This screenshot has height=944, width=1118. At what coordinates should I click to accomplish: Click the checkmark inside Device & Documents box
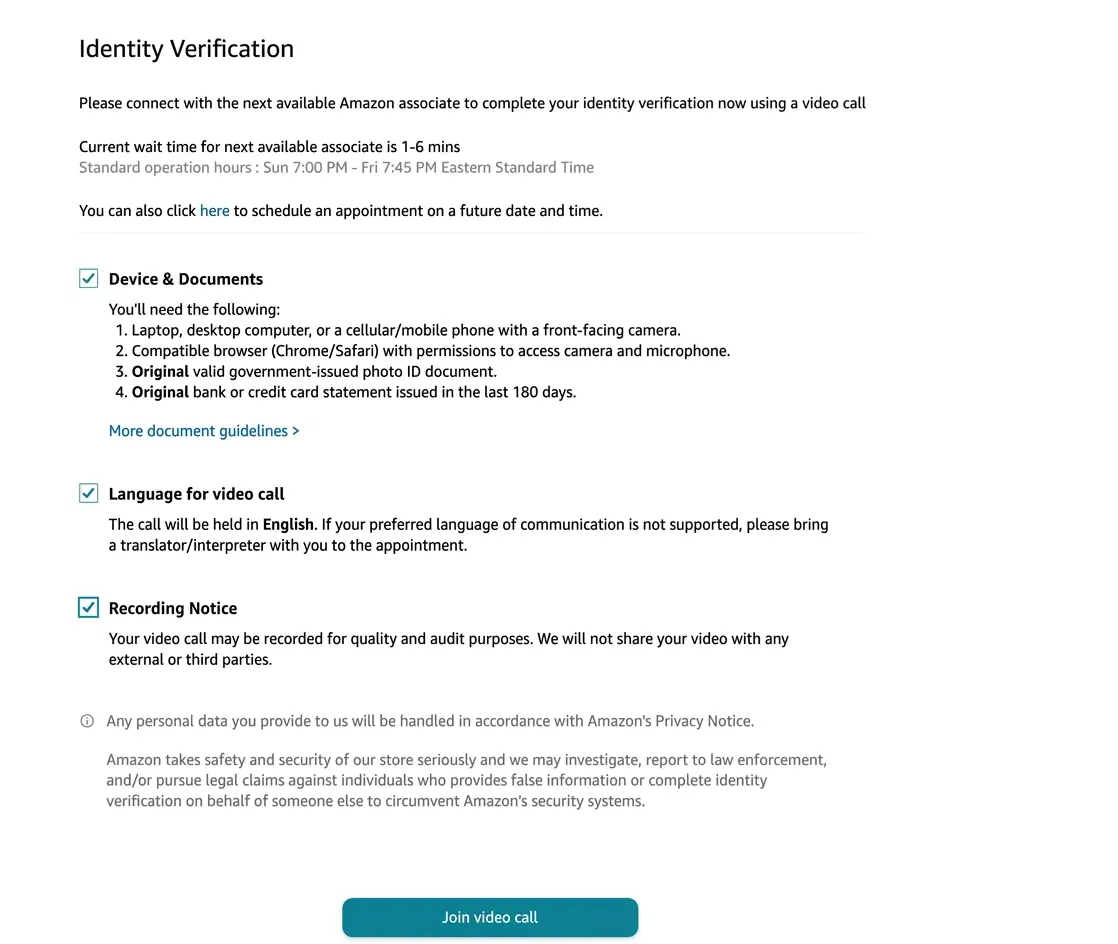tap(88, 278)
